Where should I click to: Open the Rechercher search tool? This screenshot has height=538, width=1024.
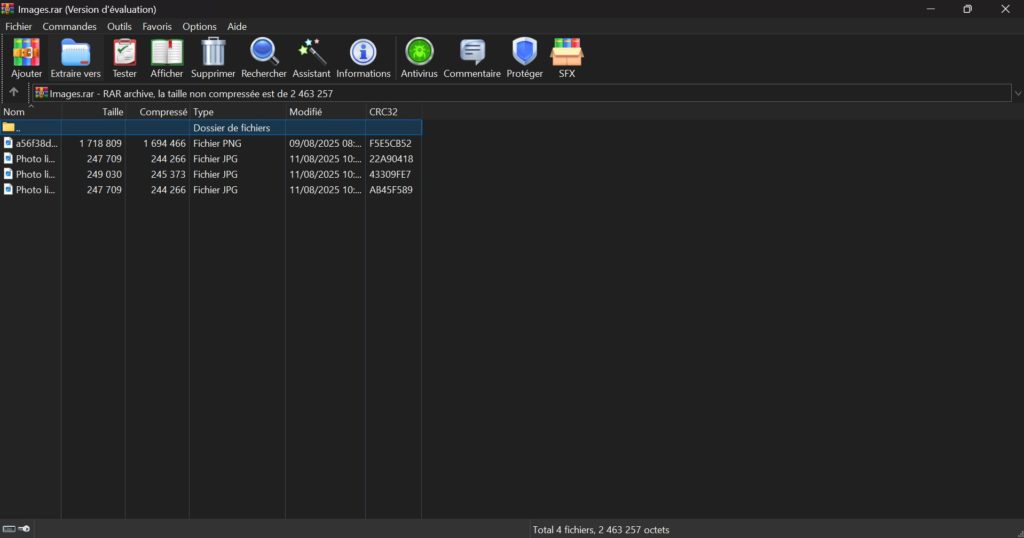pos(264,58)
